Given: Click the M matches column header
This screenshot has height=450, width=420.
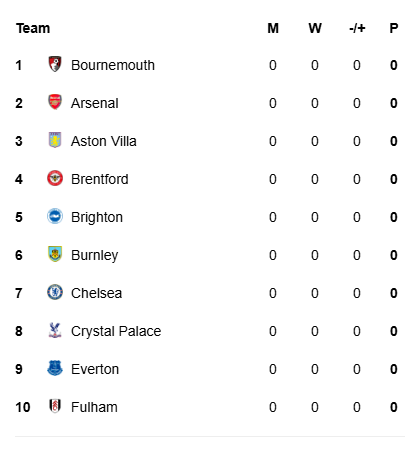Looking at the screenshot, I should 273,28.
